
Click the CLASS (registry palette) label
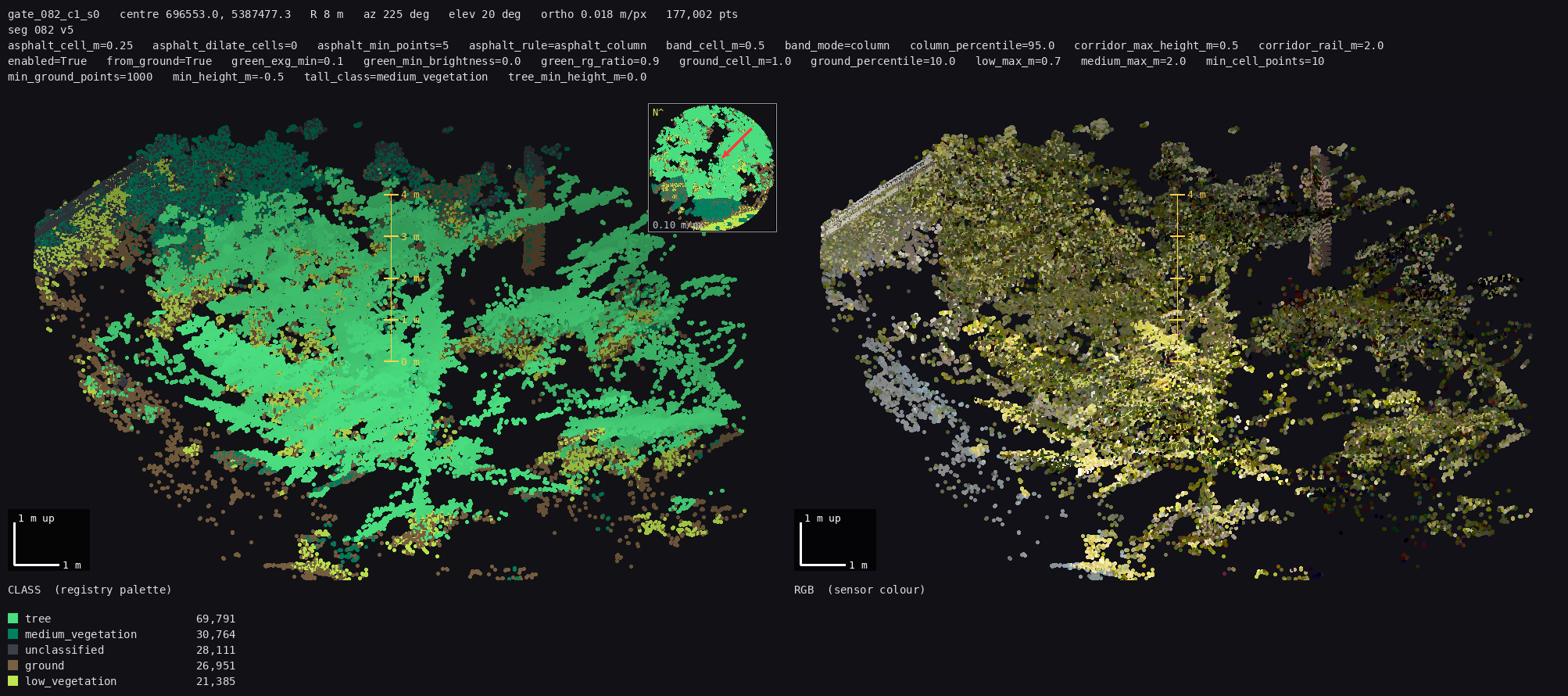90,590
